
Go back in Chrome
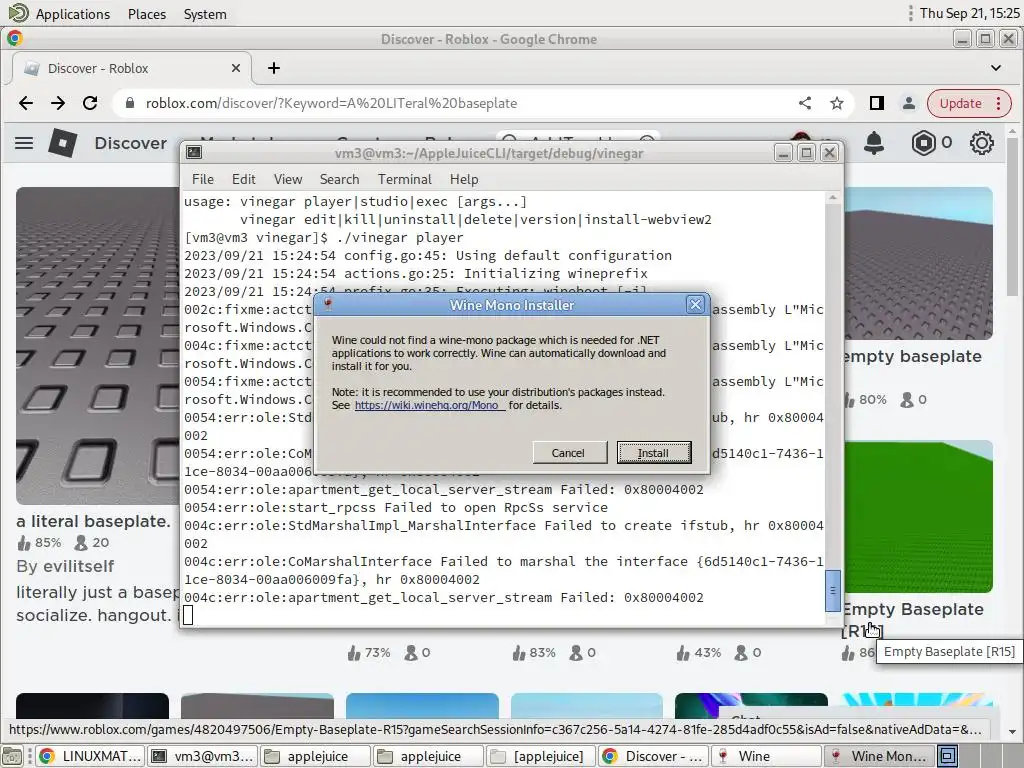[x=26, y=103]
